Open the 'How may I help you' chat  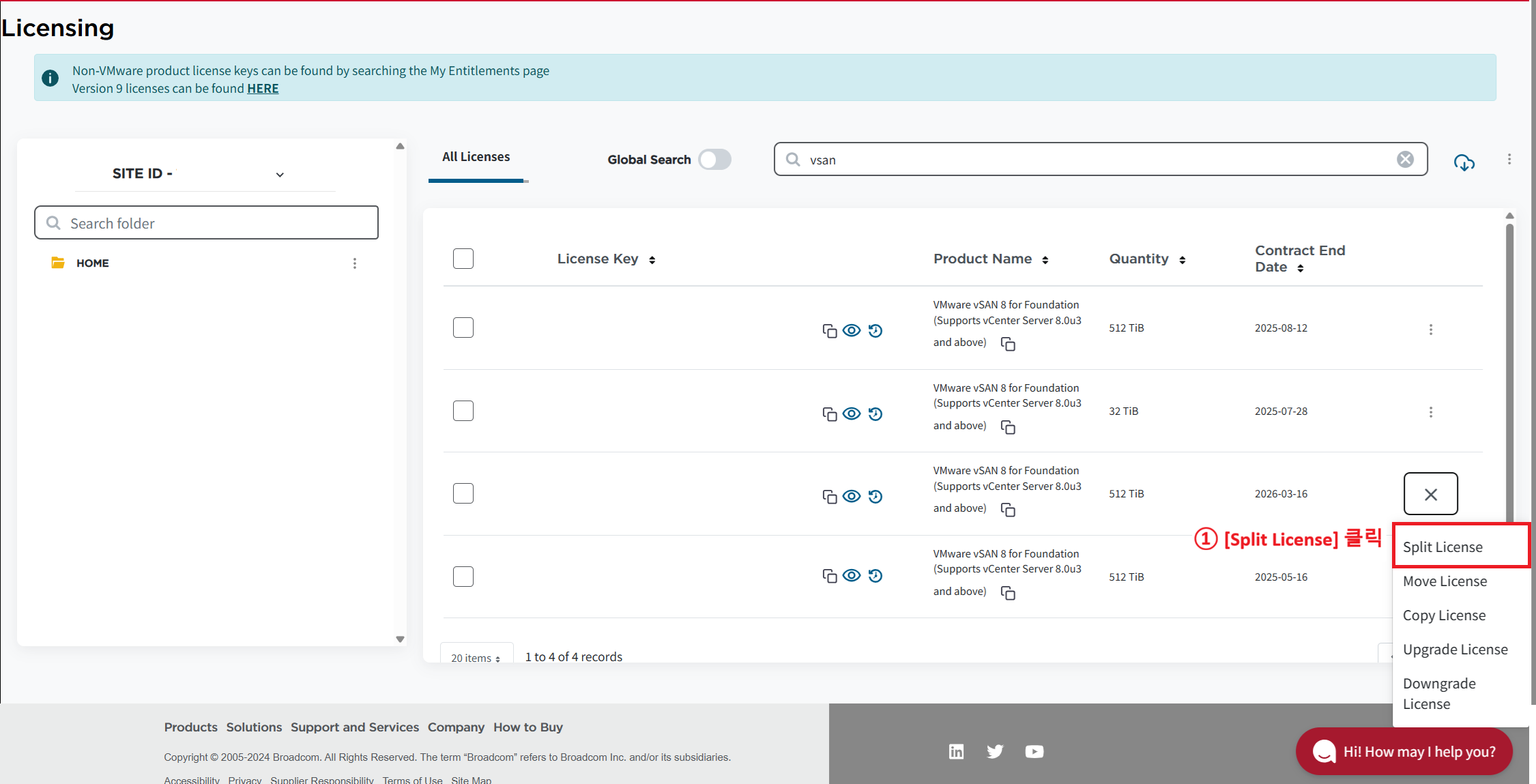[x=1404, y=751]
